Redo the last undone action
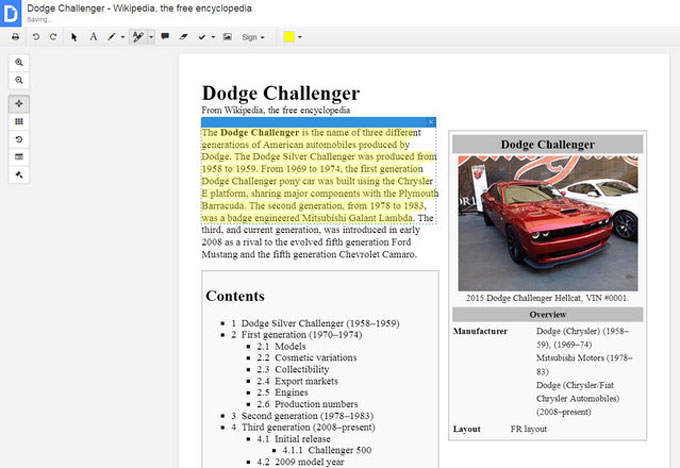Screen dimensions: 680x468 [53, 37]
